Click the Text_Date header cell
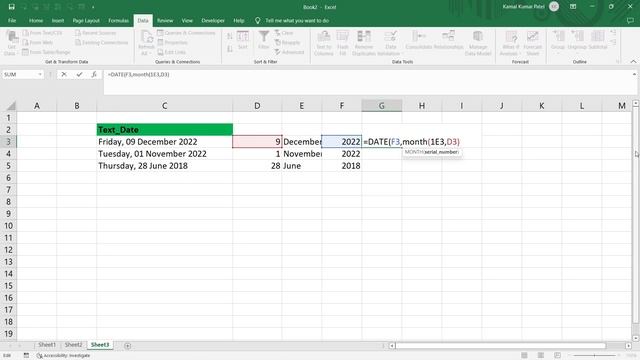Image resolution: width=640 pixels, height=360 pixels. [x=164, y=130]
